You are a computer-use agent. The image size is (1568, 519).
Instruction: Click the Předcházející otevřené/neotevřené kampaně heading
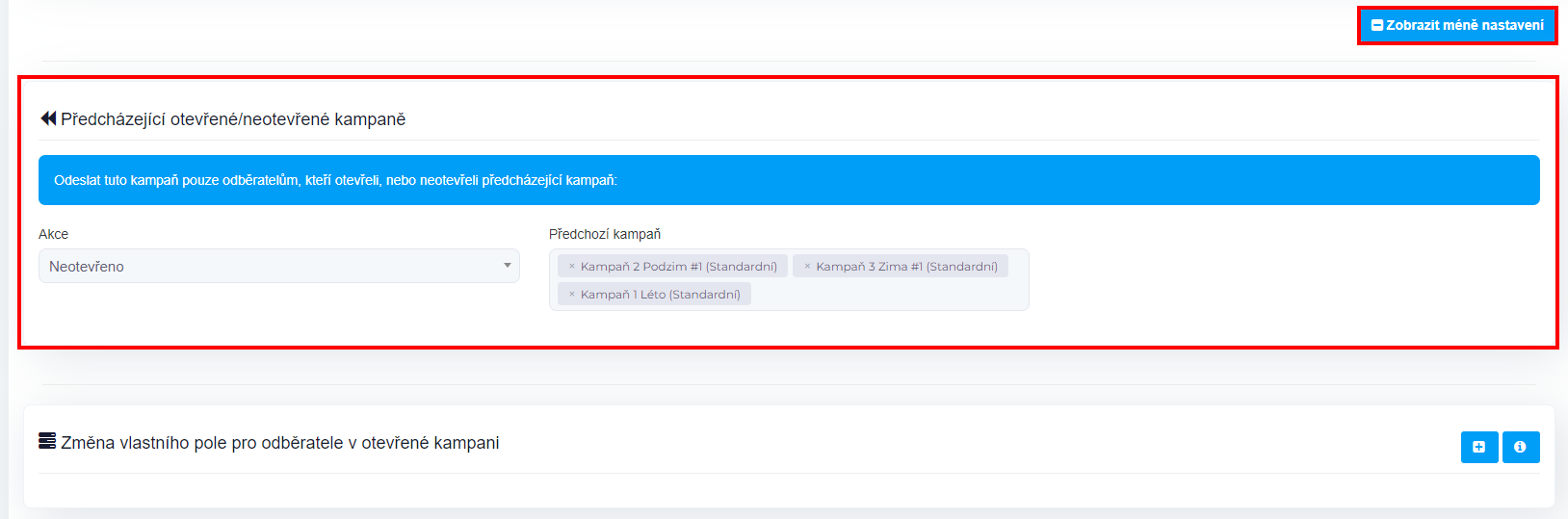point(233,119)
